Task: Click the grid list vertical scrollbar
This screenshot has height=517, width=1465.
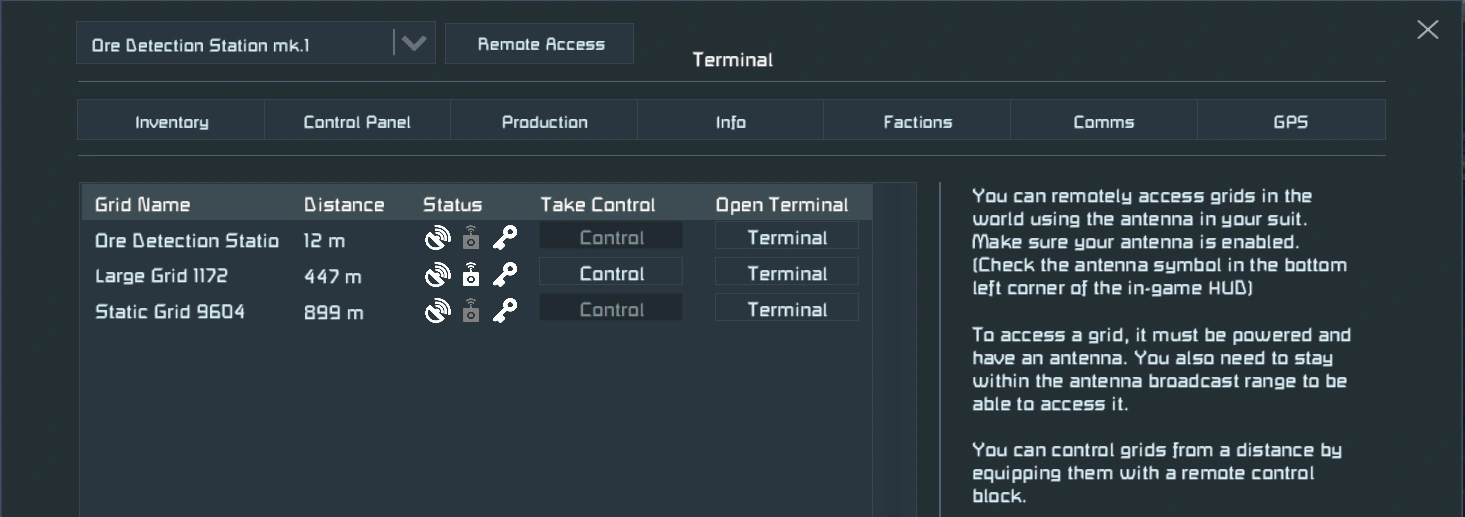Action: pyautogui.click(x=894, y=350)
